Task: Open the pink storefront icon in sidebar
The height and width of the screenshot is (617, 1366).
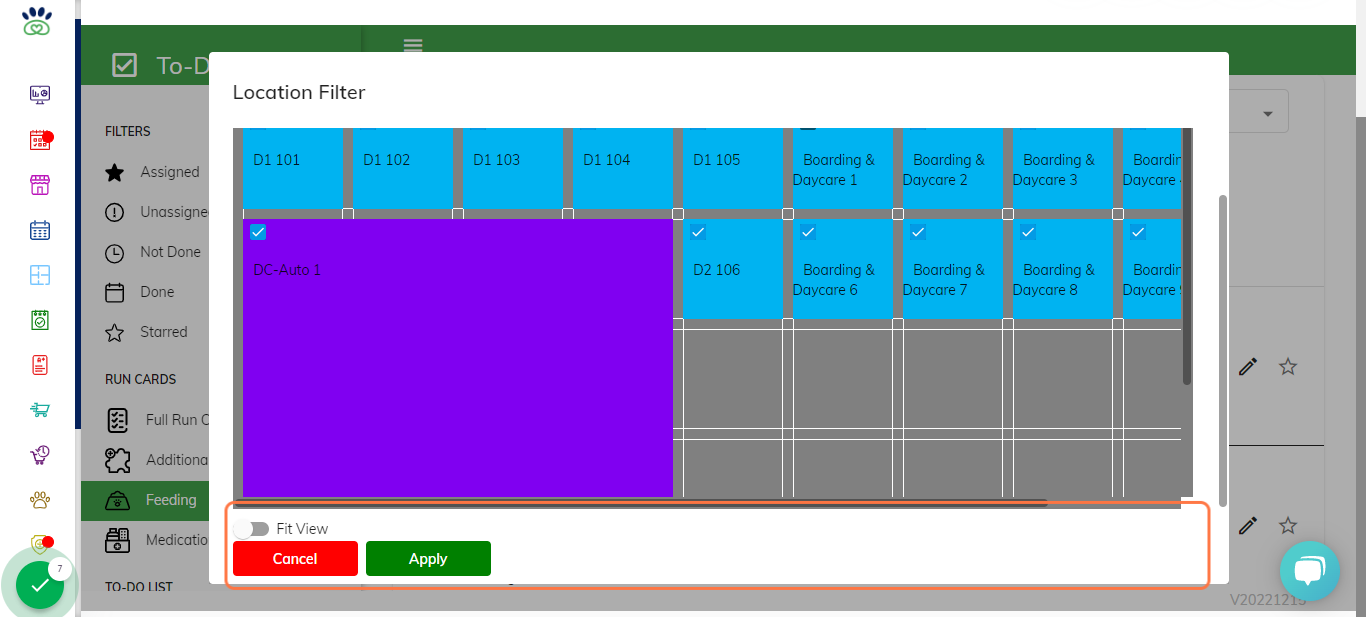Action: coord(40,185)
